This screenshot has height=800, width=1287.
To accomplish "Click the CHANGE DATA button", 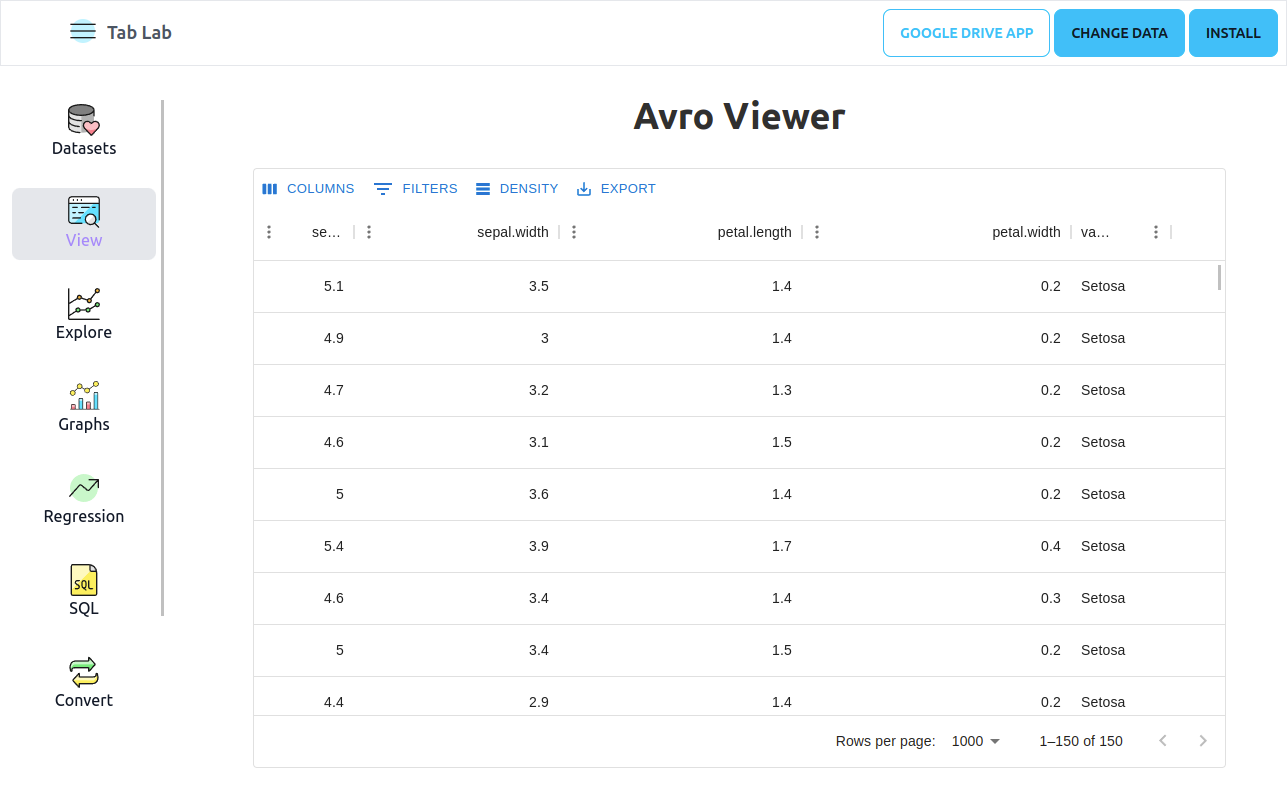I will [1118, 32].
